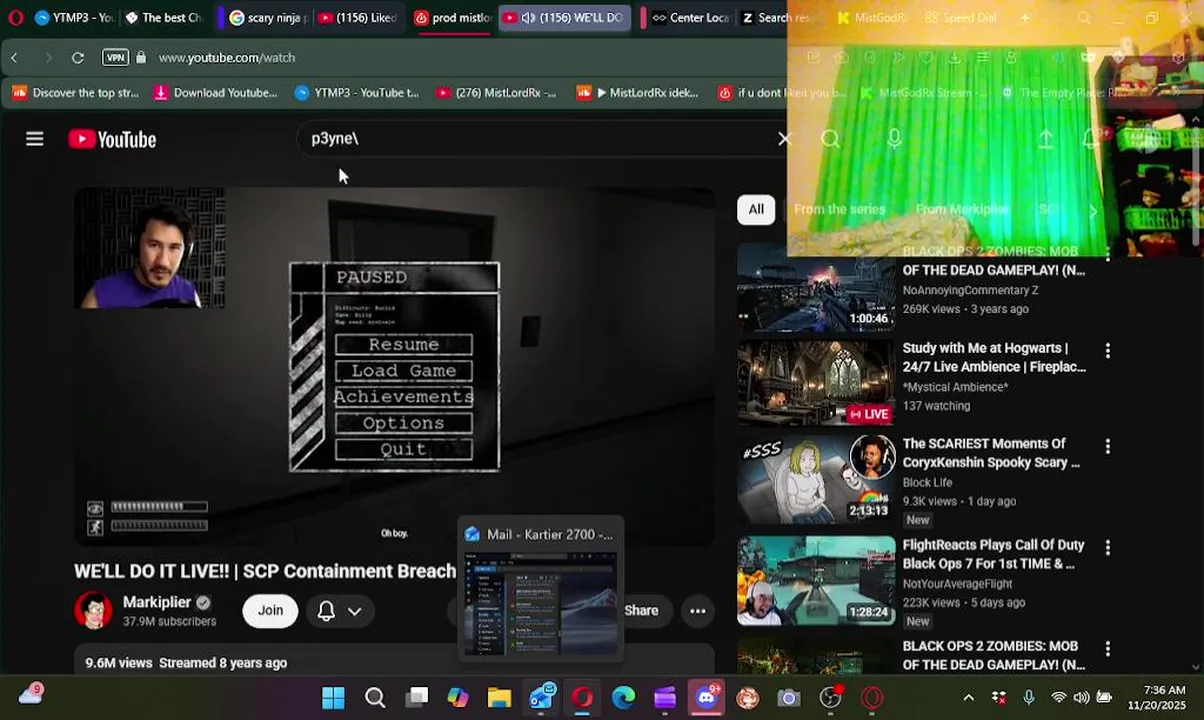Open Discord from the taskbar
The height and width of the screenshot is (720, 1204).
pyautogui.click(x=707, y=696)
